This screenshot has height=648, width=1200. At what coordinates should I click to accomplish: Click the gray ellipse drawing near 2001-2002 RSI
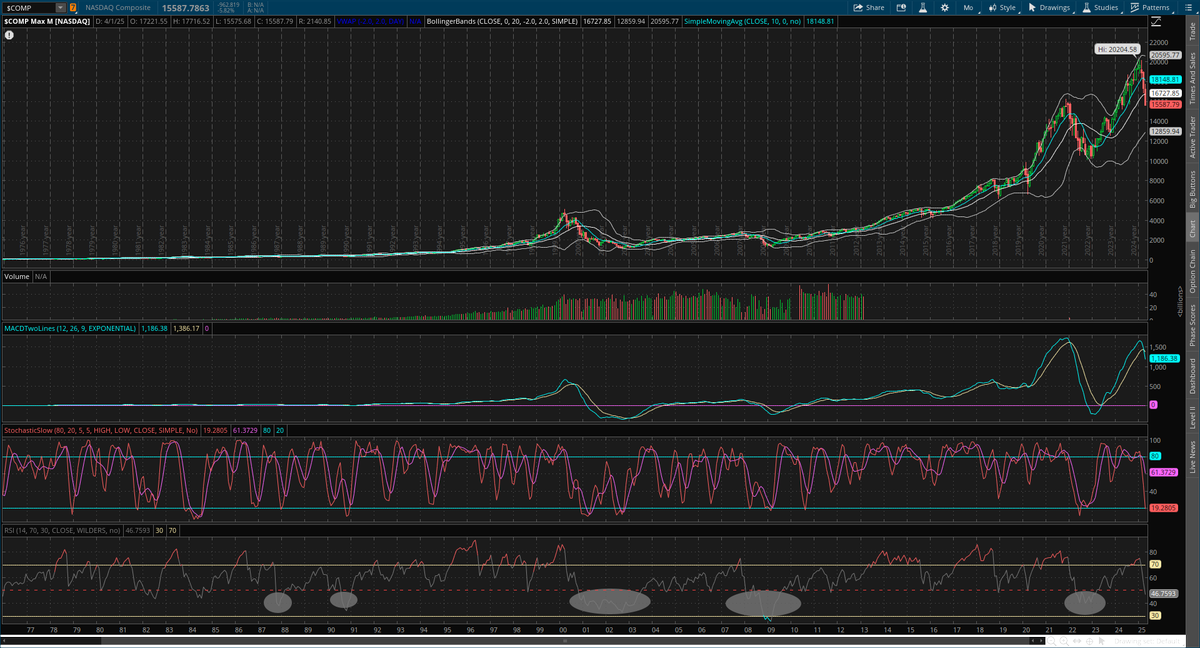tap(610, 600)
